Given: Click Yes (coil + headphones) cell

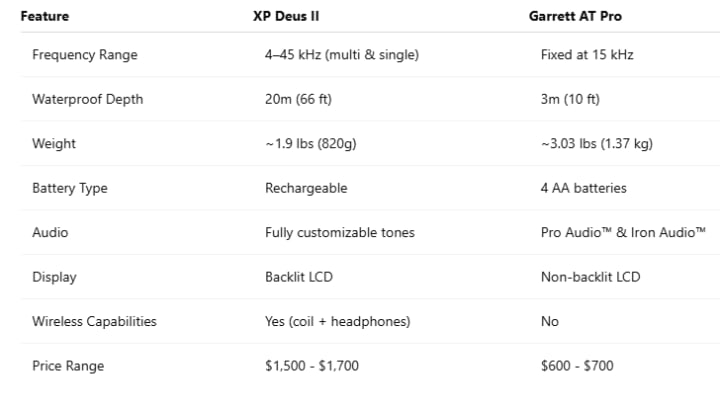Looking at the screenshot, I should (x=338, y=322).
